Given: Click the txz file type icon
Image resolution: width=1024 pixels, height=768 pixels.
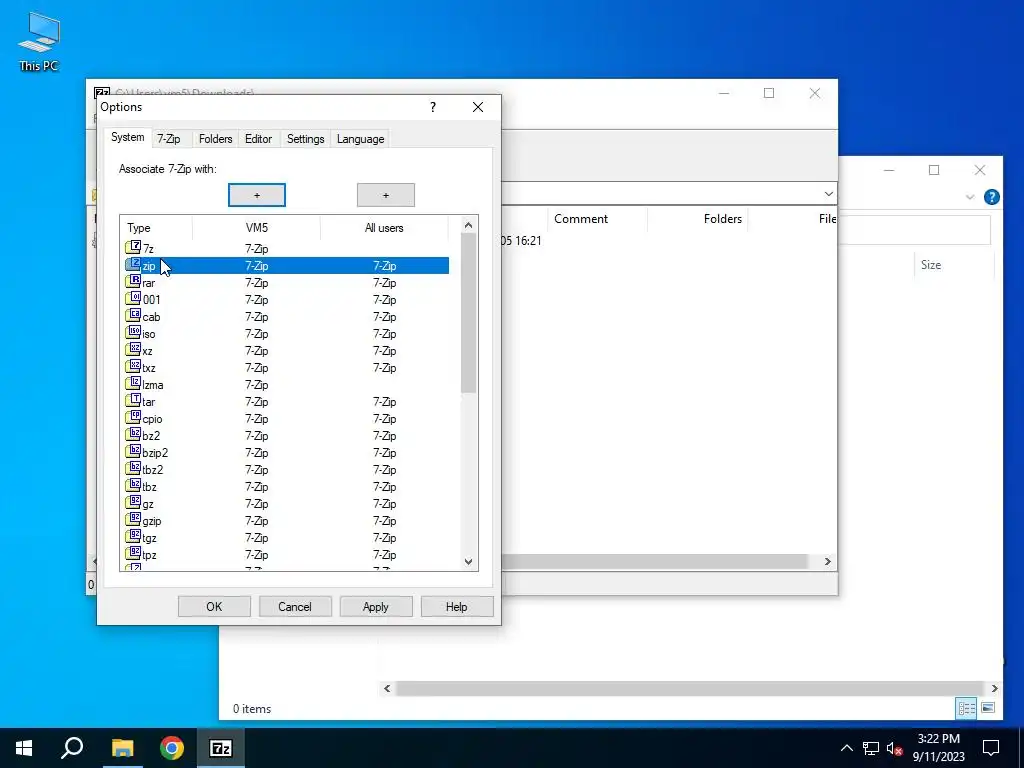Looking at the screenshot, I should pos(133,366).
